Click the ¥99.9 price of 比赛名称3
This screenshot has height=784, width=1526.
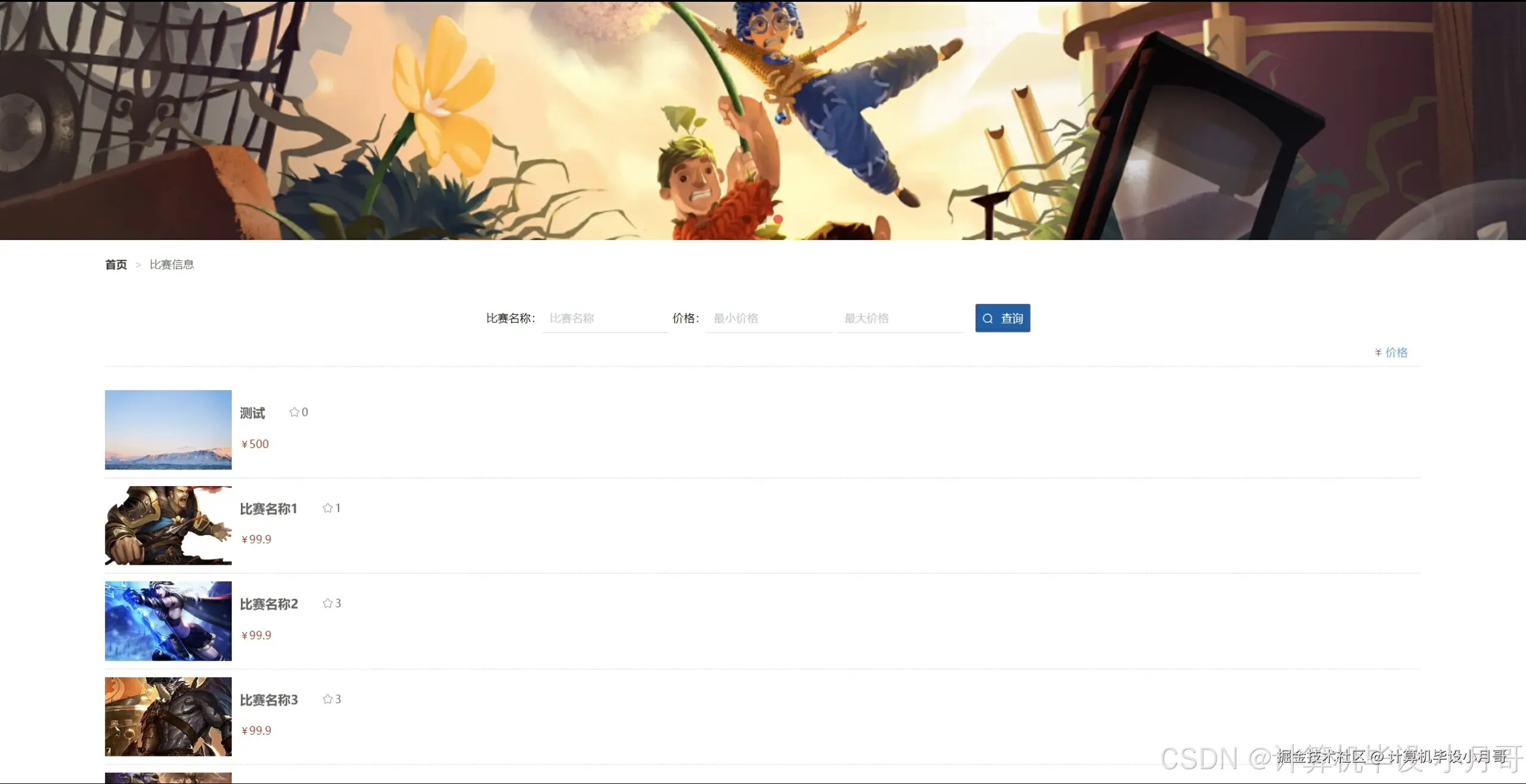(x=256, y=730)
